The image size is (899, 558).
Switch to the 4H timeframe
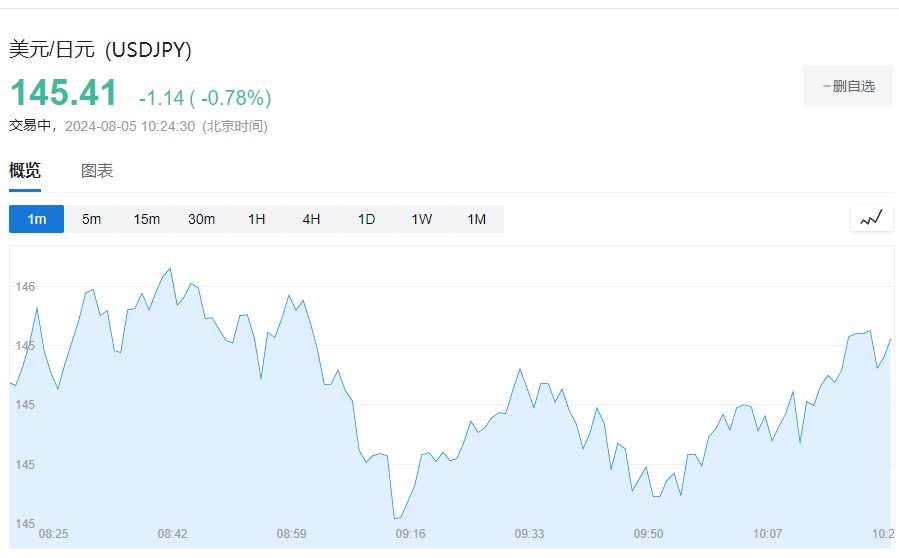click(312, 219)
